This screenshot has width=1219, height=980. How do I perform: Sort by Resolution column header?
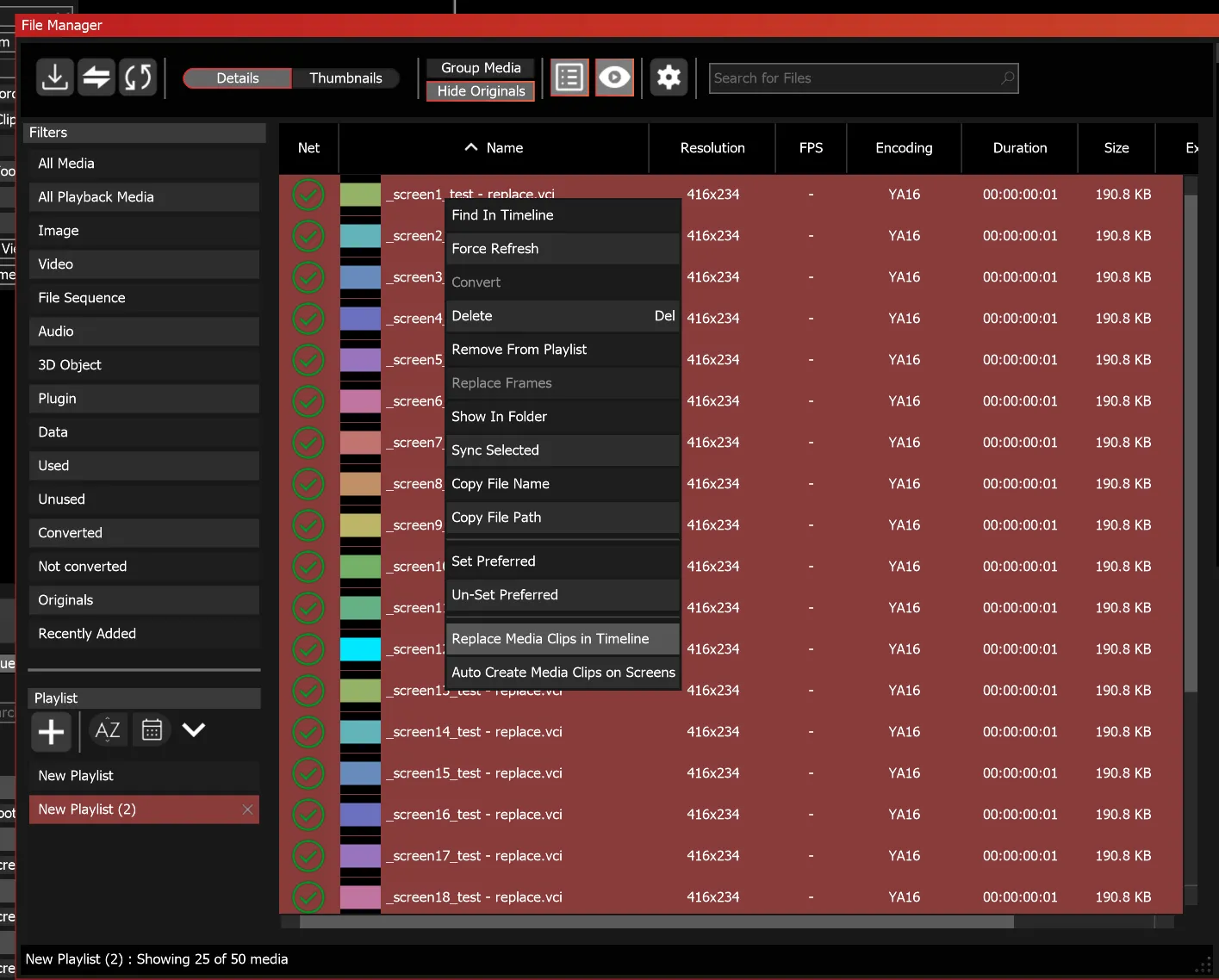point(712,148)
